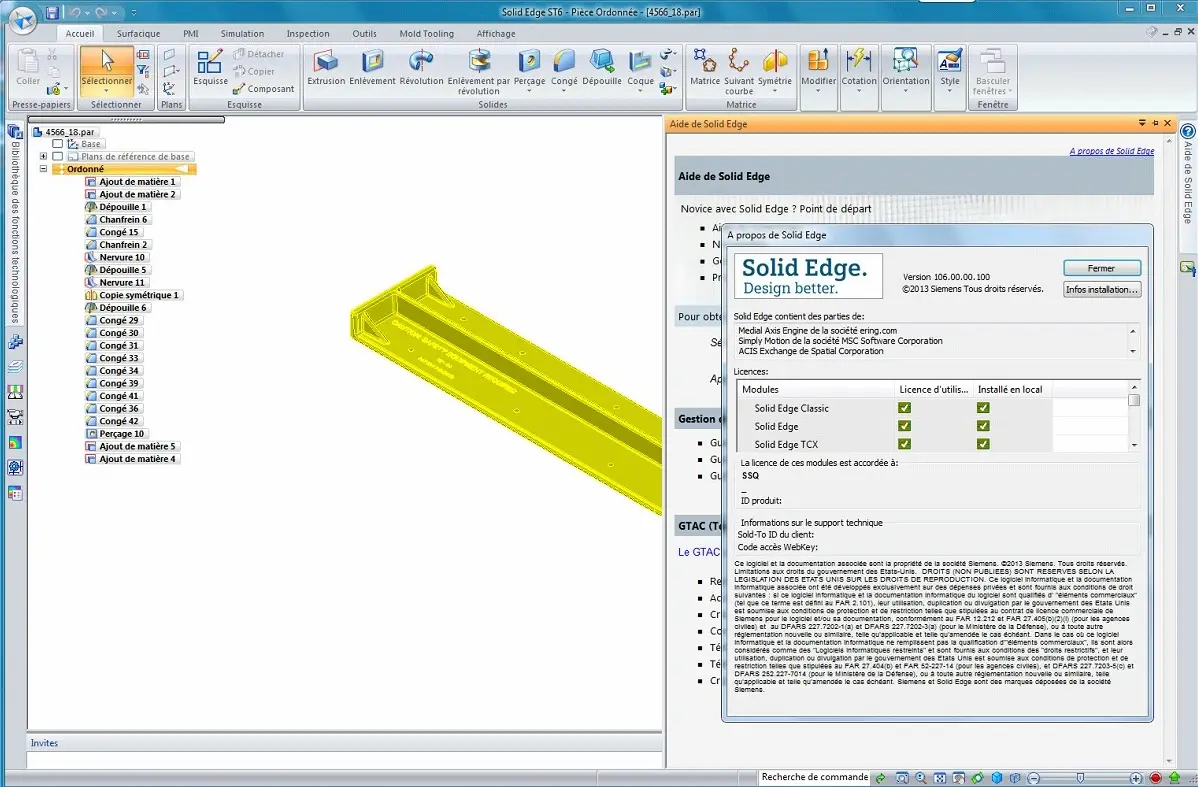Toggle Plans de référence de base checkbox
1198x787 pixels.
coord(57,156)
